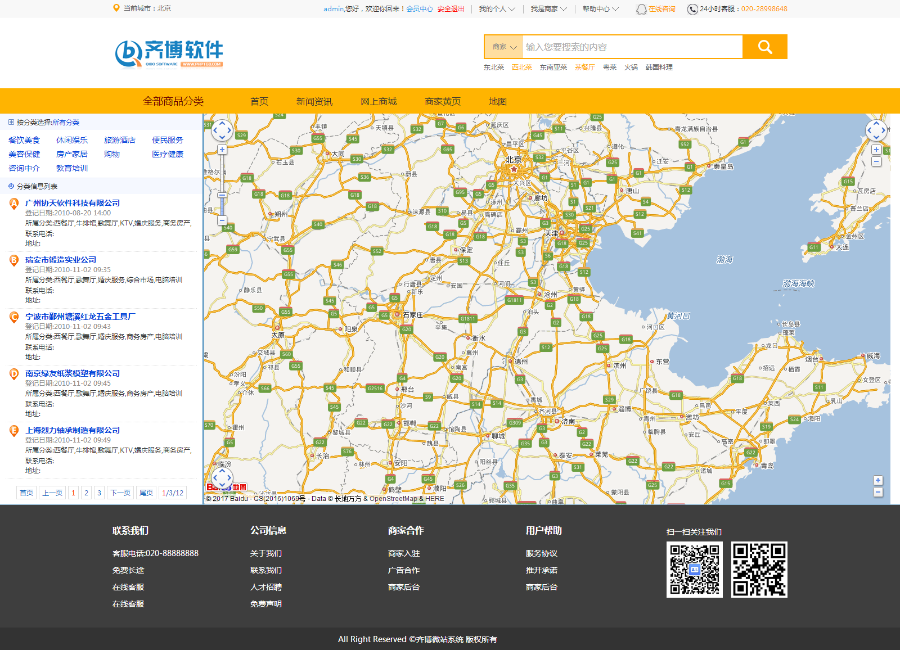This screenshot has height=650, width=900.
Task: Click the right footer QR code
Action: (759, 570)
